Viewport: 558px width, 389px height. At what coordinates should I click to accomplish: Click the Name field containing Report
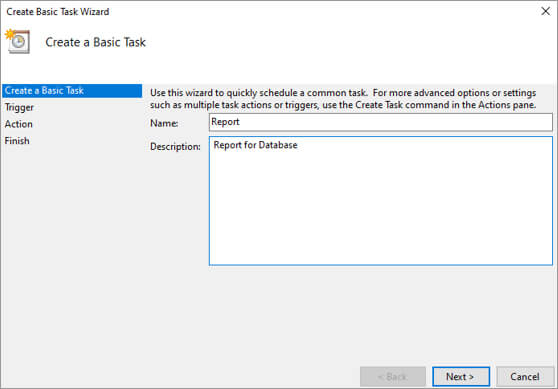(x=380, y=122)
